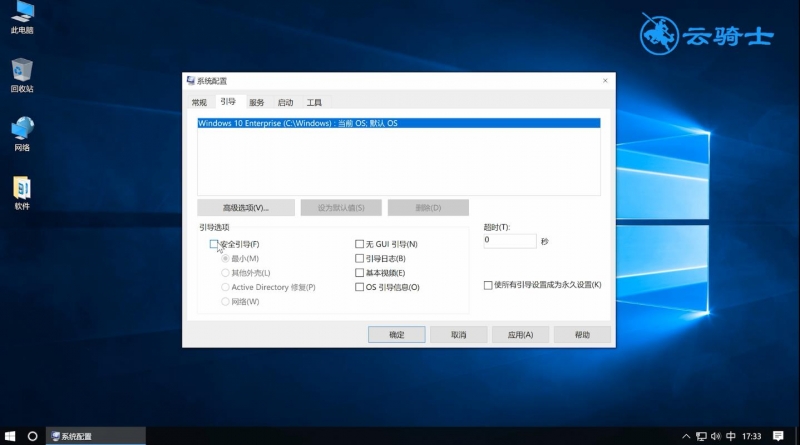
Task: Open the clock showing 17:33
Action: coord(752,436)
